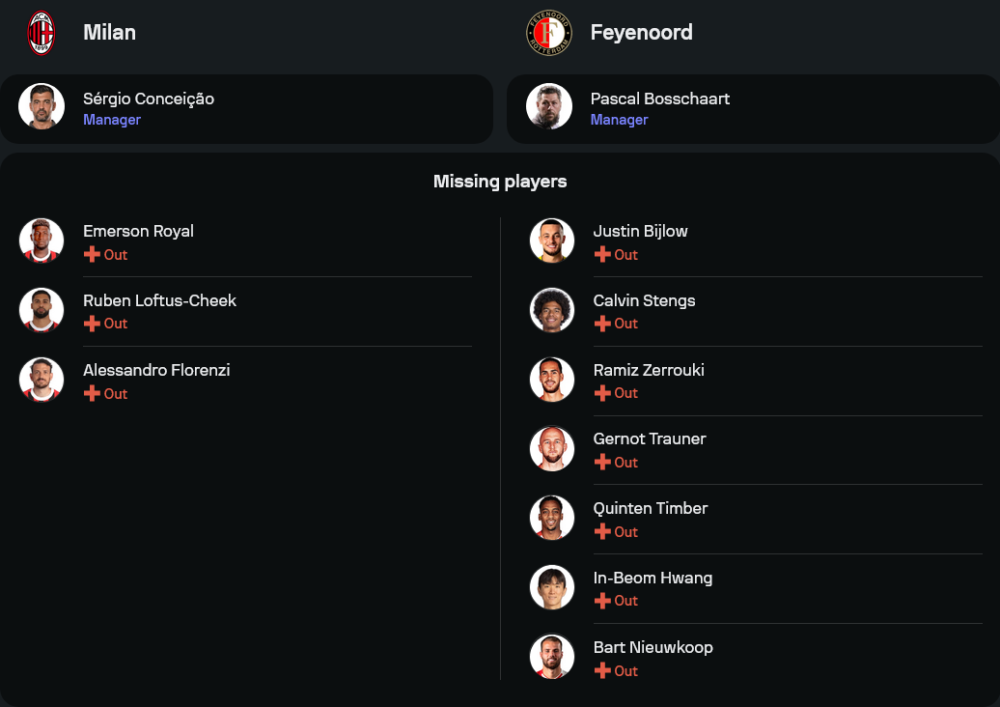Click the AC Milan club crest
Screen dimensions: 1000x707
click(x=41, y=32)
